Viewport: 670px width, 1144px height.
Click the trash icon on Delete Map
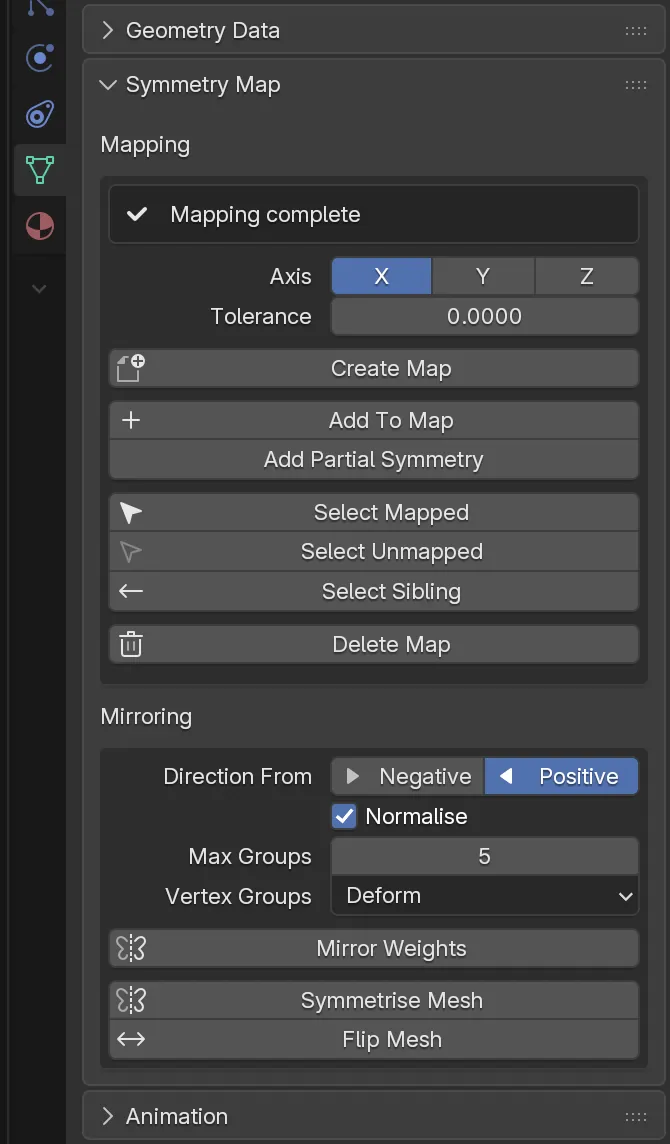click(x=131, y=644)
